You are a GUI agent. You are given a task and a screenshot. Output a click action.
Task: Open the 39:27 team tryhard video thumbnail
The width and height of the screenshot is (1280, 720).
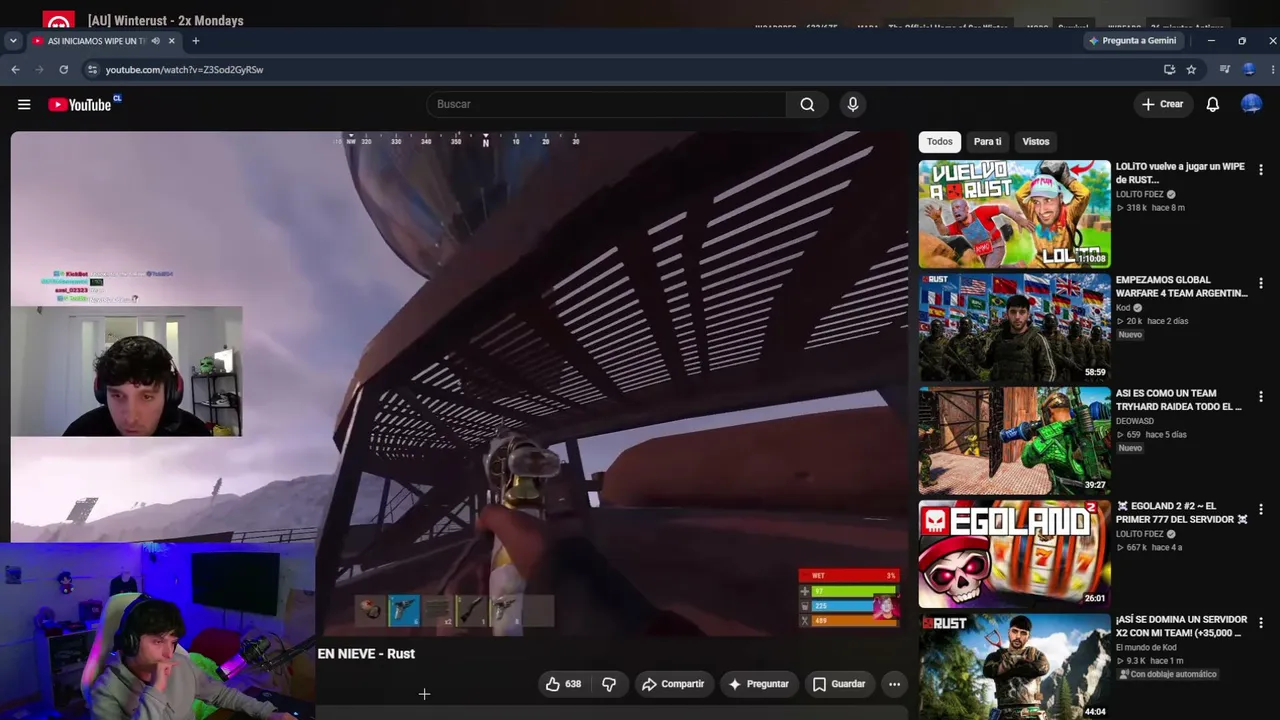click(x=1014, y=441)
